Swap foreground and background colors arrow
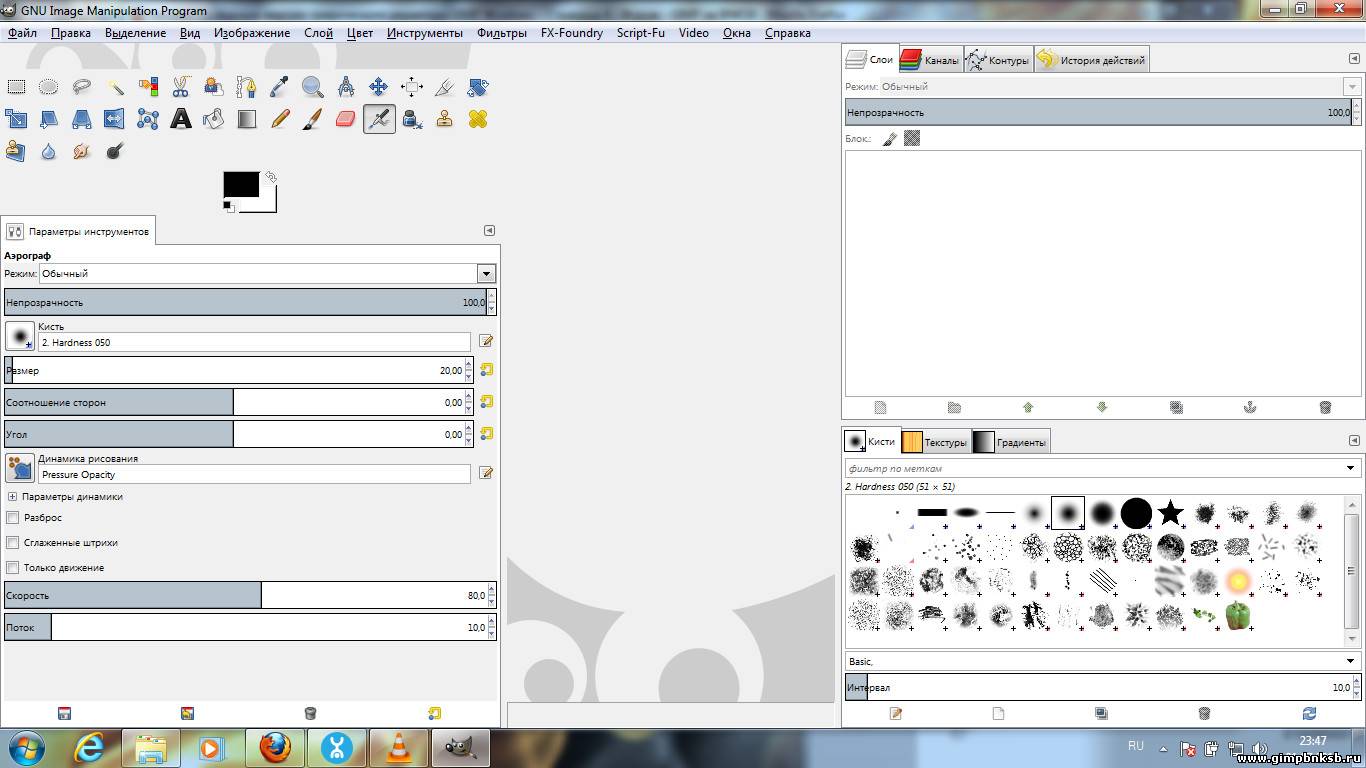The height and width of the screenshot is (768, 1366). [x=271, y=177]
